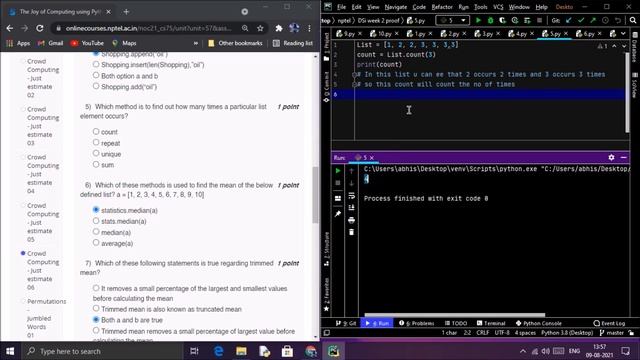Open line separator 'CRLF' selector in status bar
Screen dimensions: 640x360
point(482,333)
